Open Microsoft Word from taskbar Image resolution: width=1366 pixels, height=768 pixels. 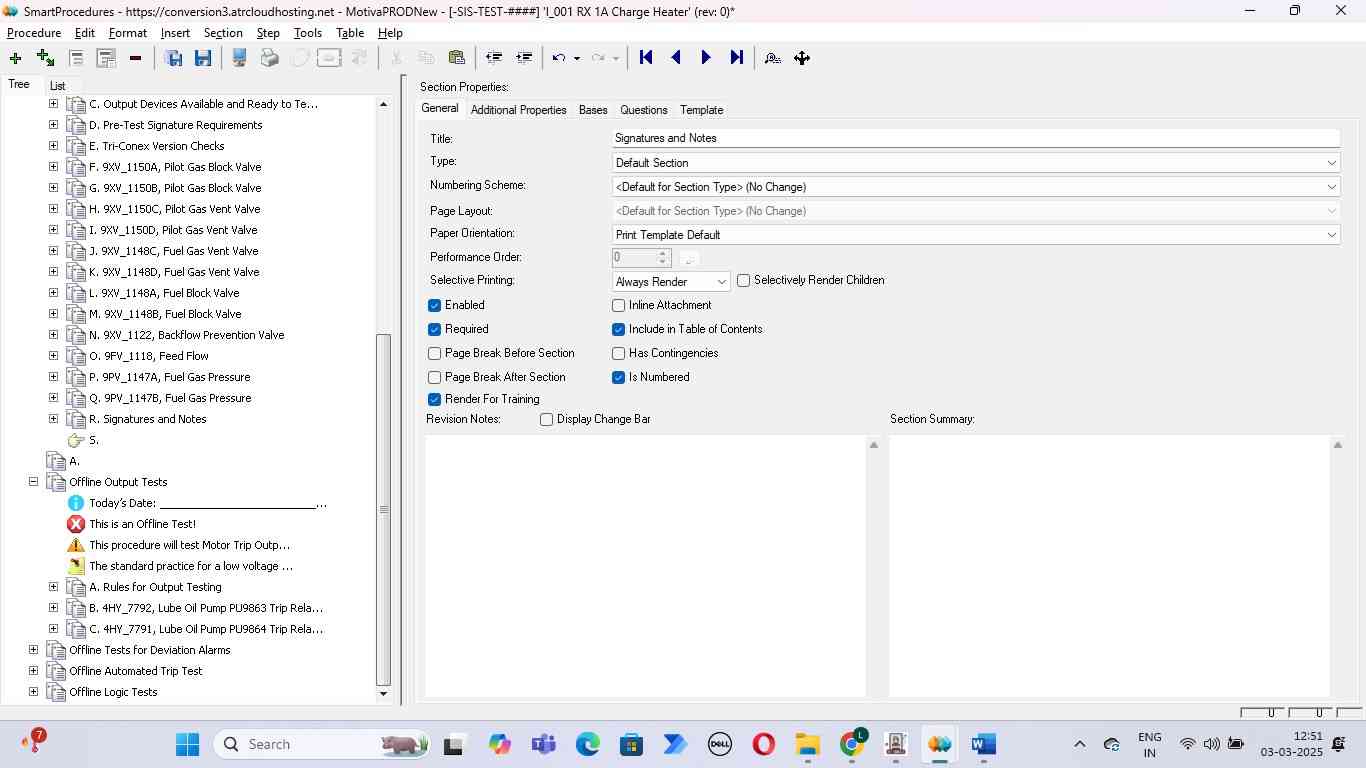(984, 744)
